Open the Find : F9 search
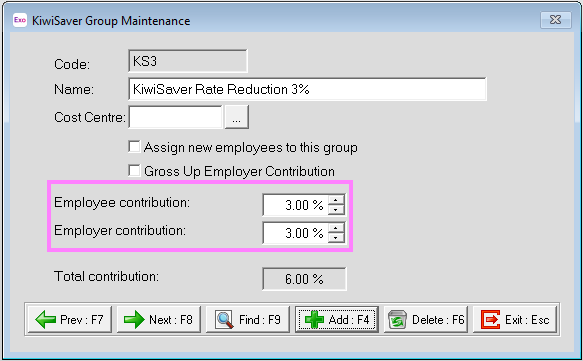The width and height of the screenshot is (583, 361). 248,319
